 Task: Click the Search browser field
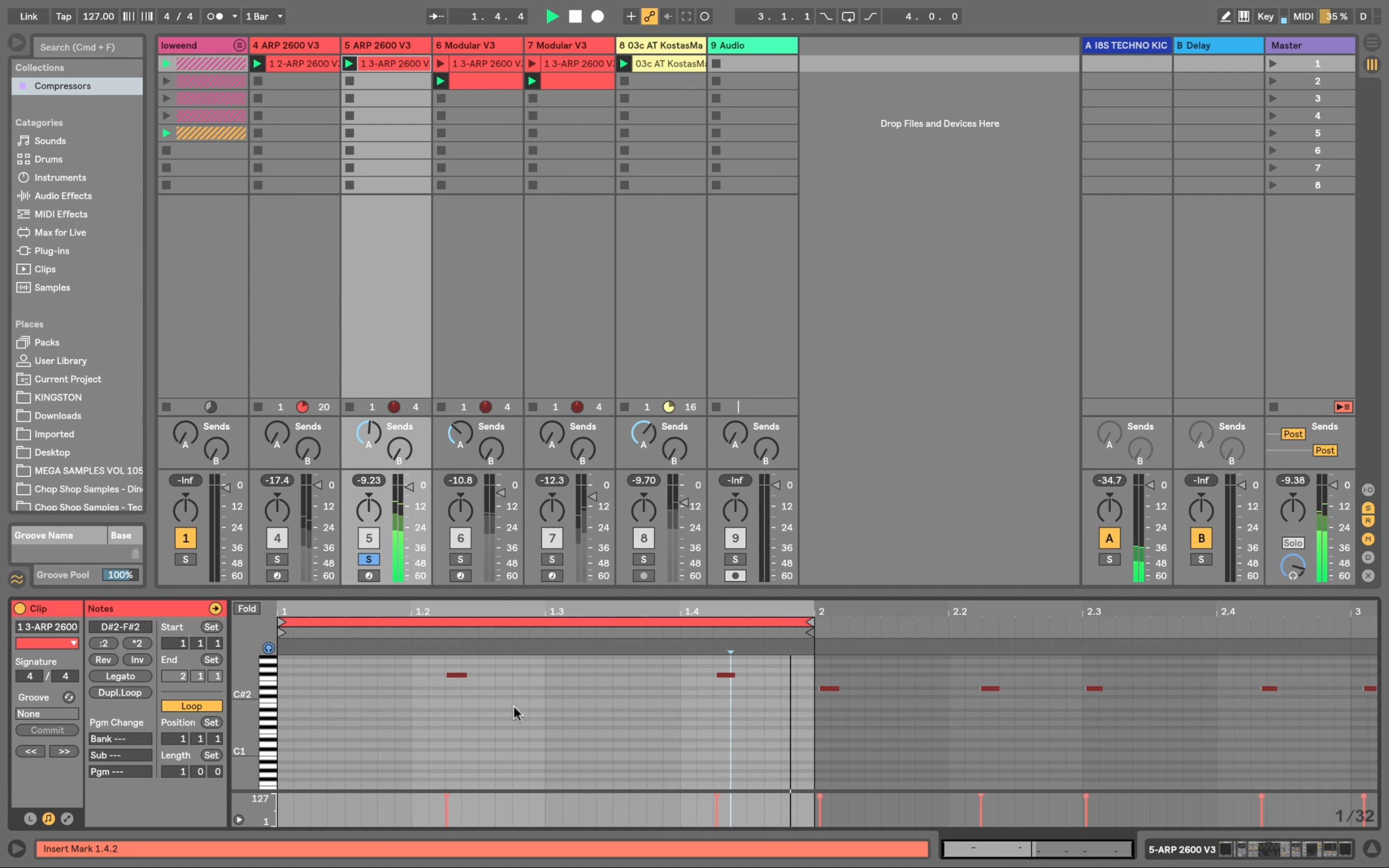click(87, 47)
